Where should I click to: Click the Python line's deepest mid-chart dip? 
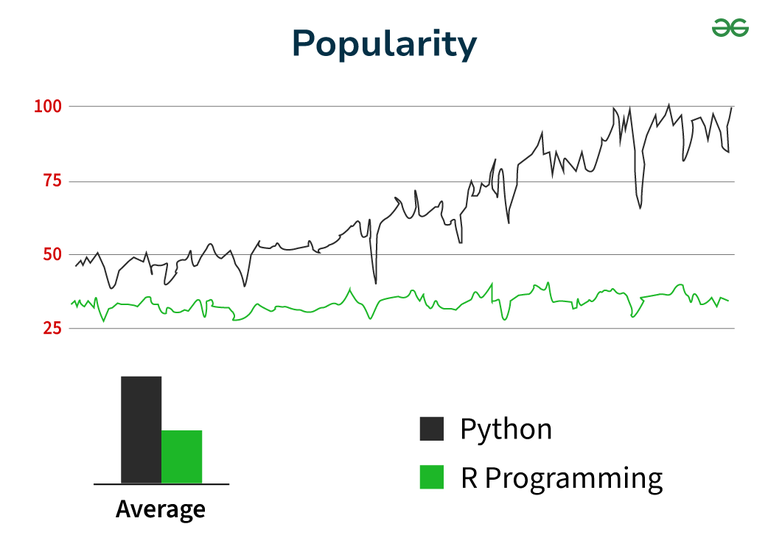click(x=376, y=283)
